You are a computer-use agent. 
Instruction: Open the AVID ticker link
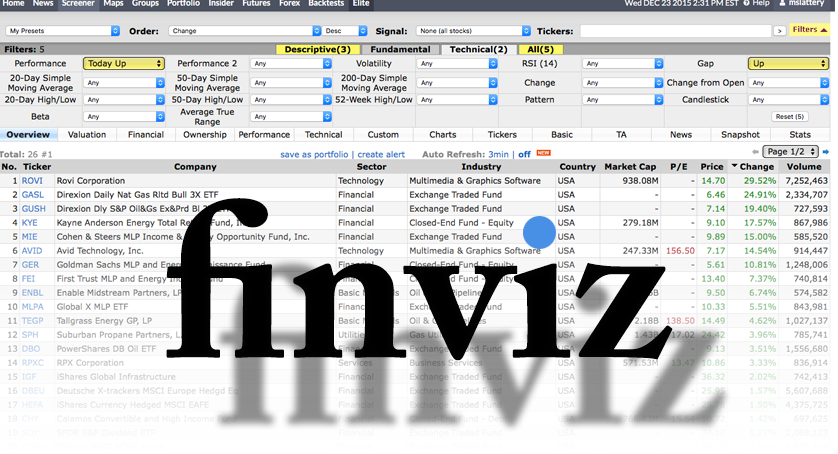(x=32, y=250)
